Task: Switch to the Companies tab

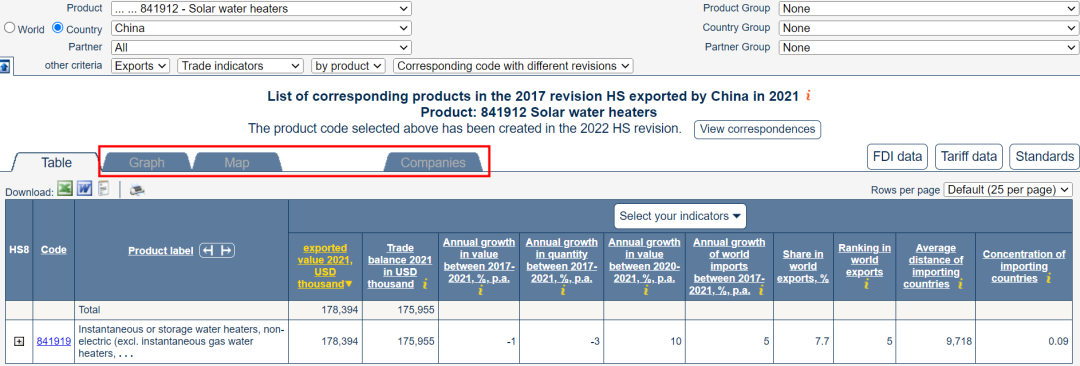Action: click(433, 163)
